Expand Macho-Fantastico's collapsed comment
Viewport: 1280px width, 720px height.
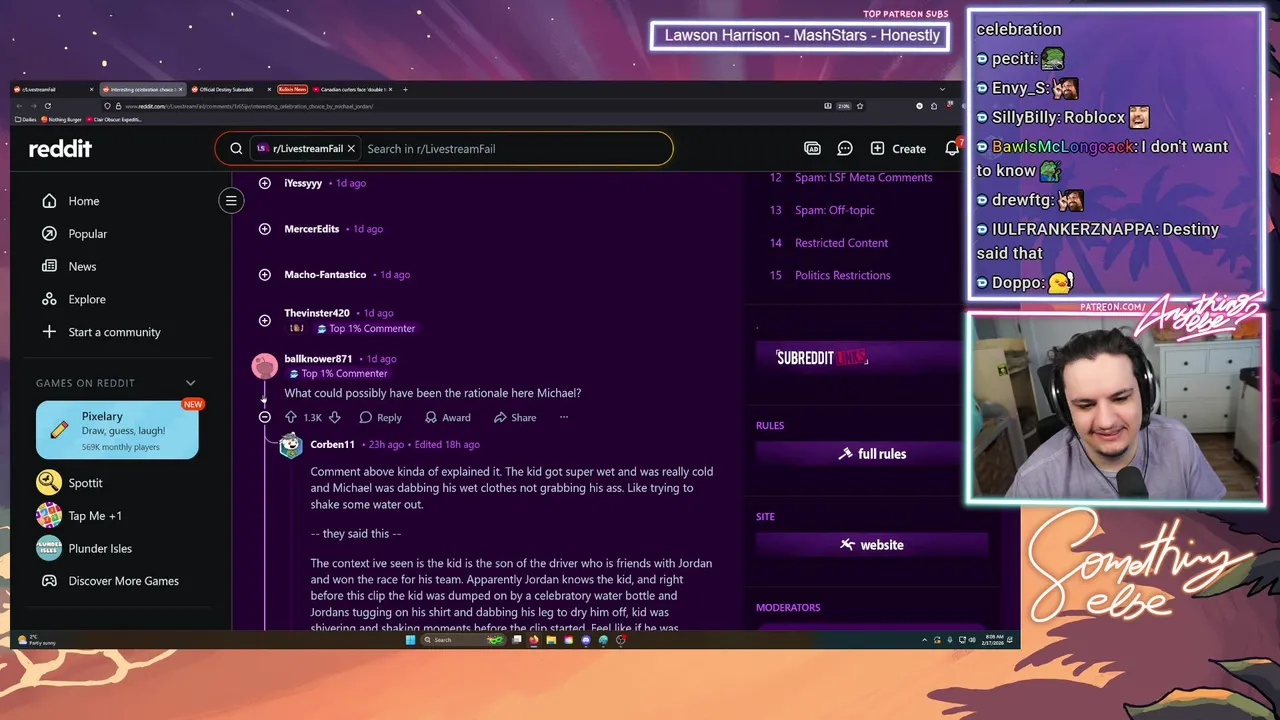coord(265,275)
